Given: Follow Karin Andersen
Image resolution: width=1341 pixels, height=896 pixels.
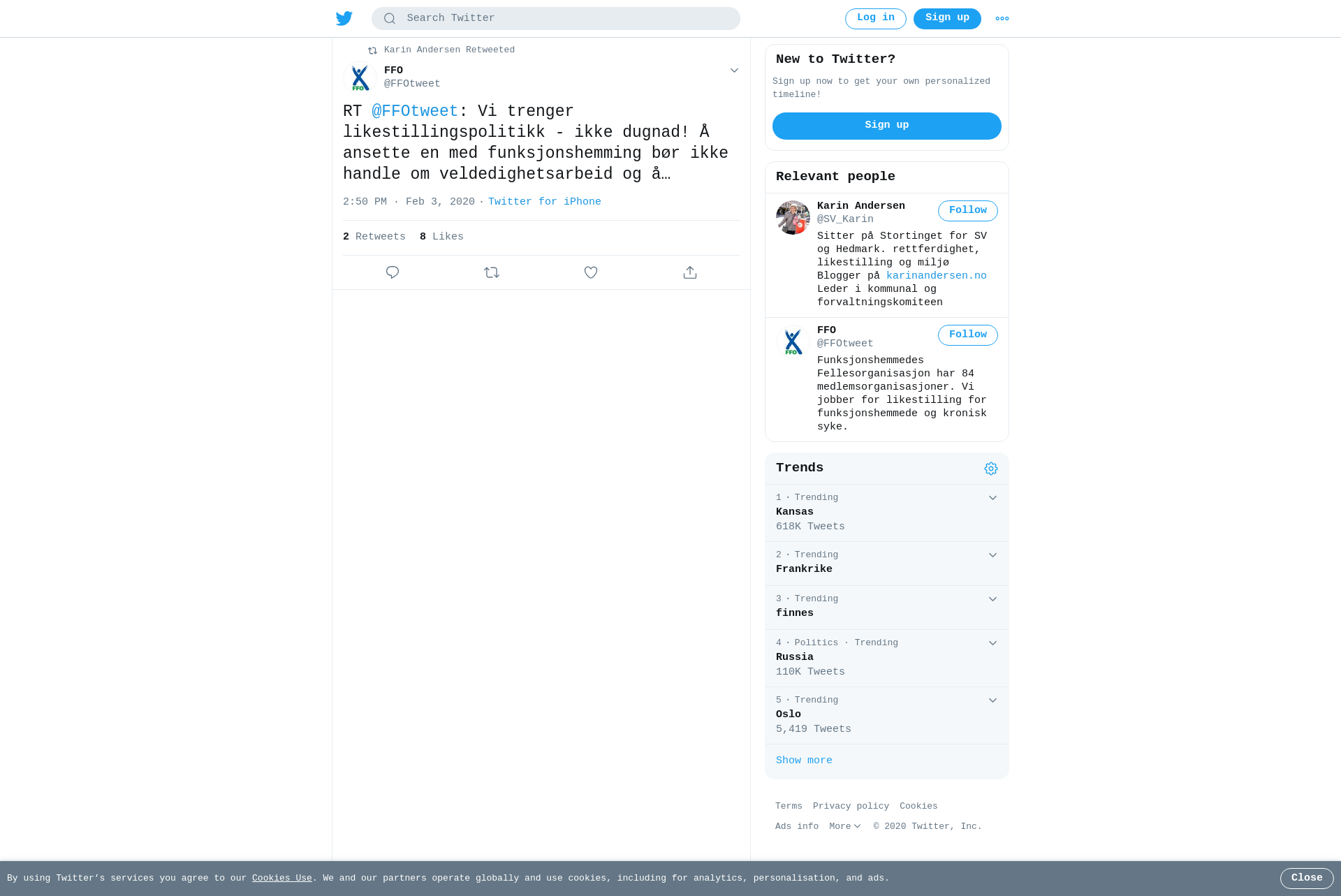Looking at the screenshot, I should [x=967, y=211].
